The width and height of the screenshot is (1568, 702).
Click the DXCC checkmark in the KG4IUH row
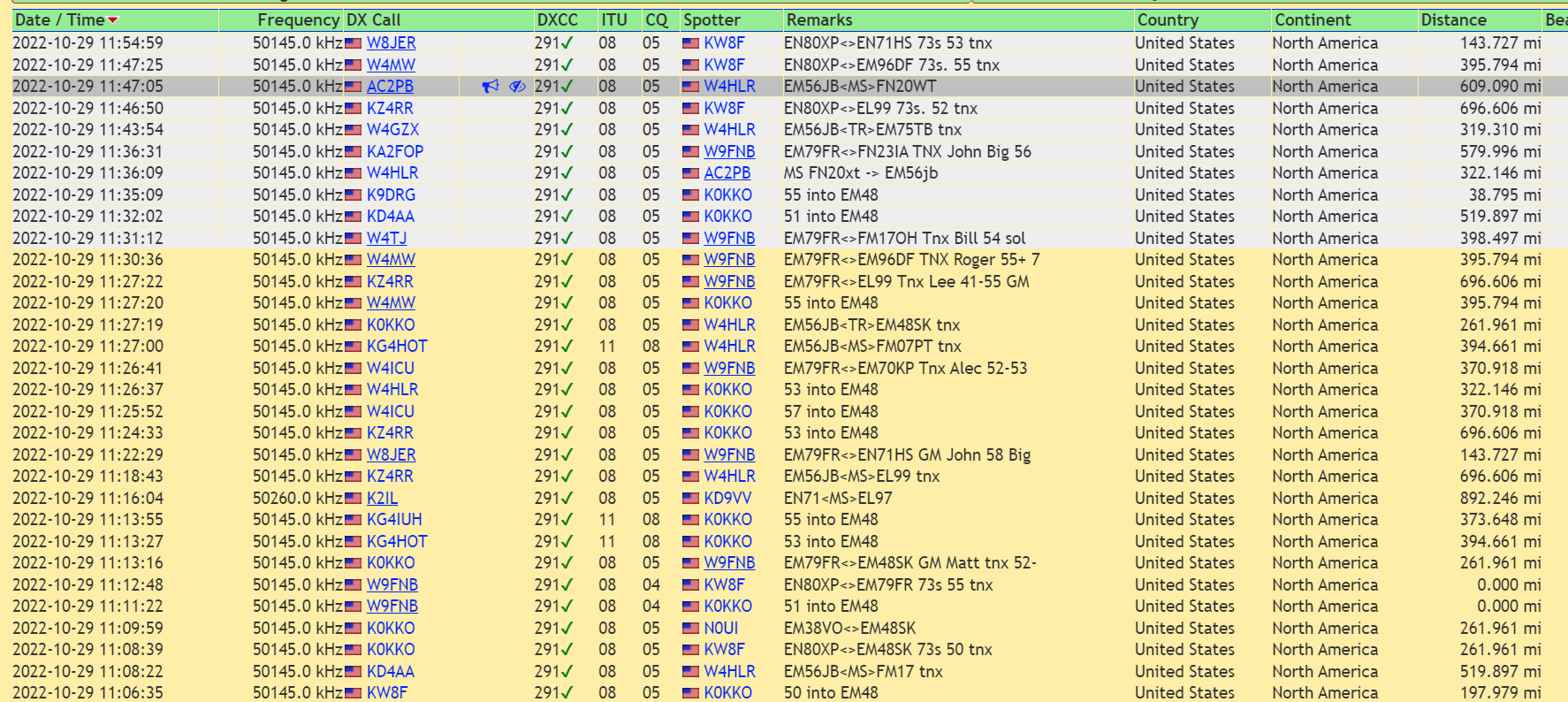567,519
